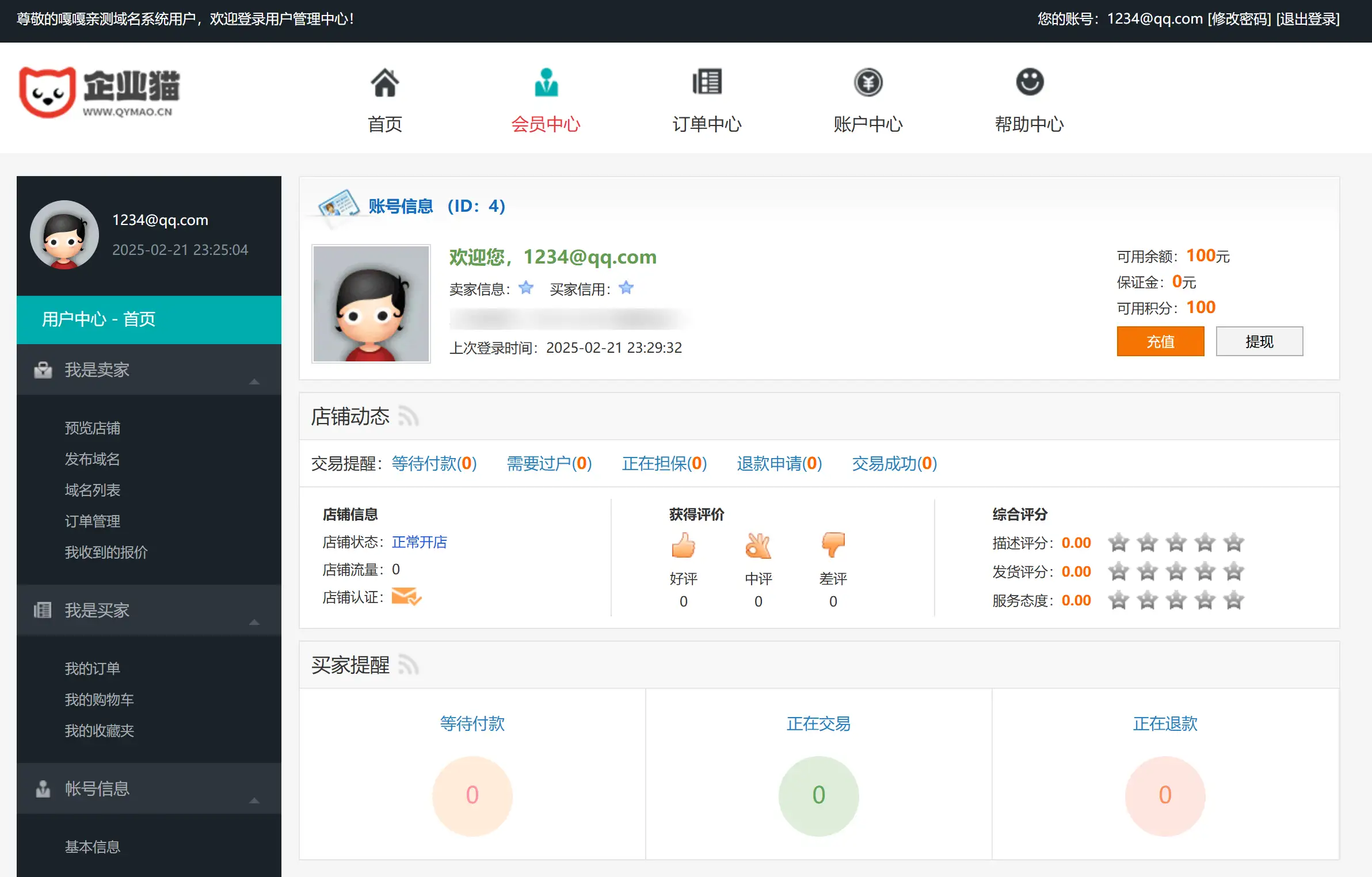Viewport: 1372px width, 877px height.
Task: Click the 帮助中心 smiley icon
Action: pyautogui.click(x=1029, y=82)
